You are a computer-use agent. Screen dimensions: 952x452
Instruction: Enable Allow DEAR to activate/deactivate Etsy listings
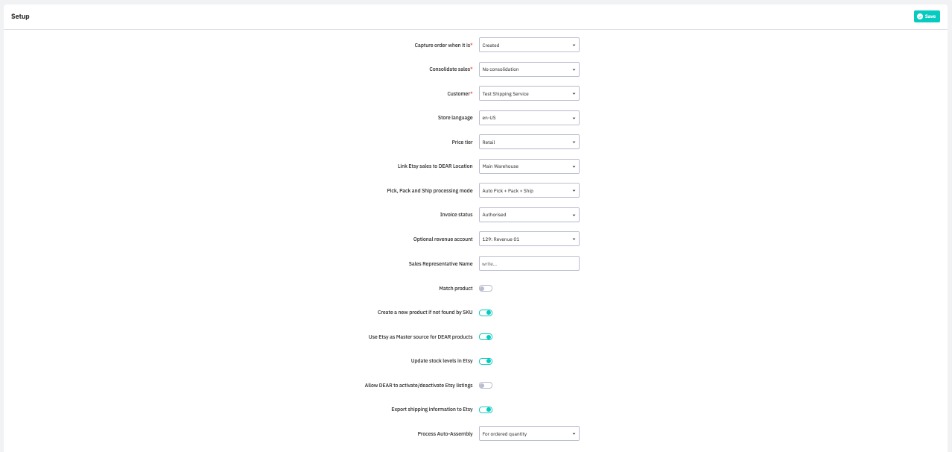486,385
